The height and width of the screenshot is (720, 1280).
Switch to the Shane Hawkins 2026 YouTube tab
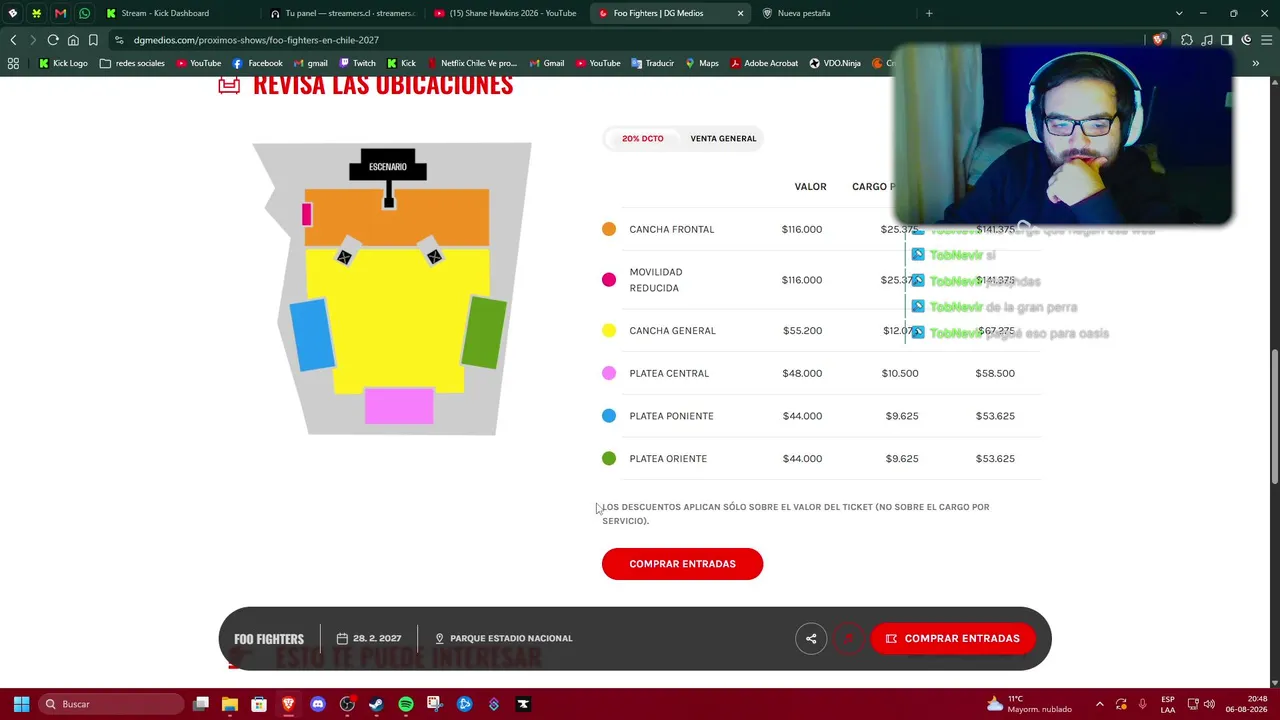508,13
